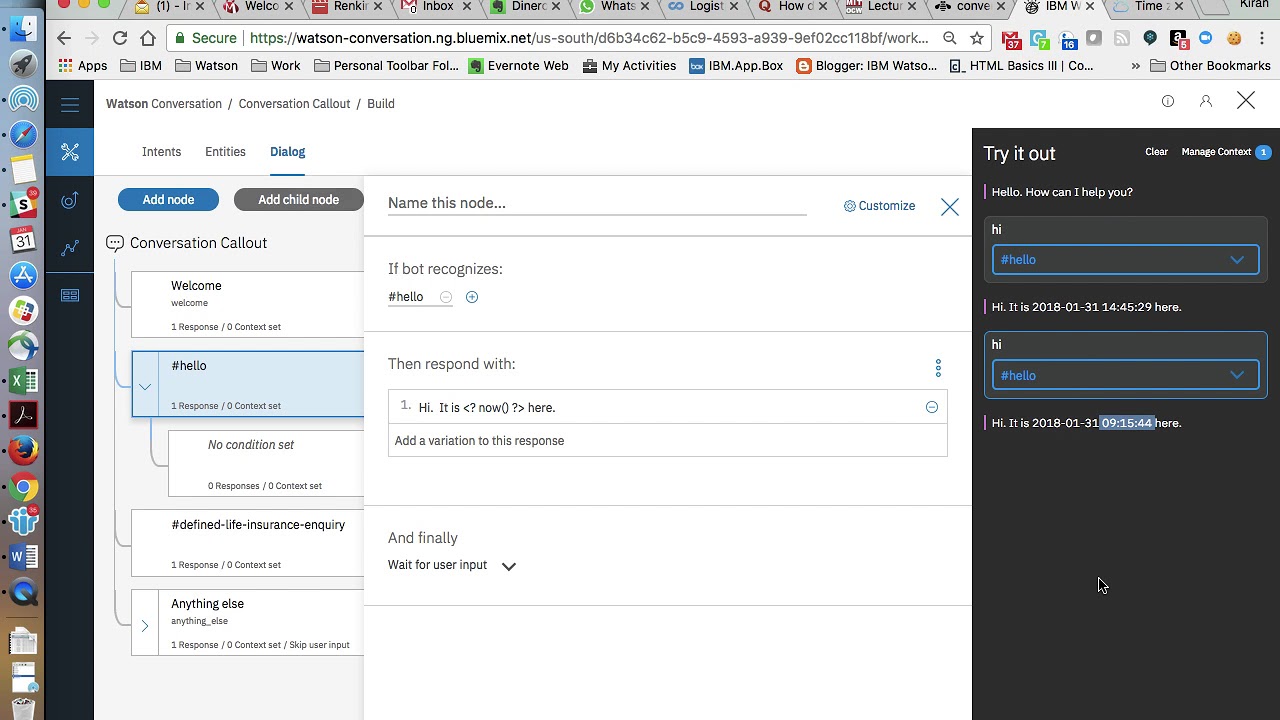This screenshot has width=1280, height=720.
Task: Remove the #hello condition
Action: tap(446, 297)
